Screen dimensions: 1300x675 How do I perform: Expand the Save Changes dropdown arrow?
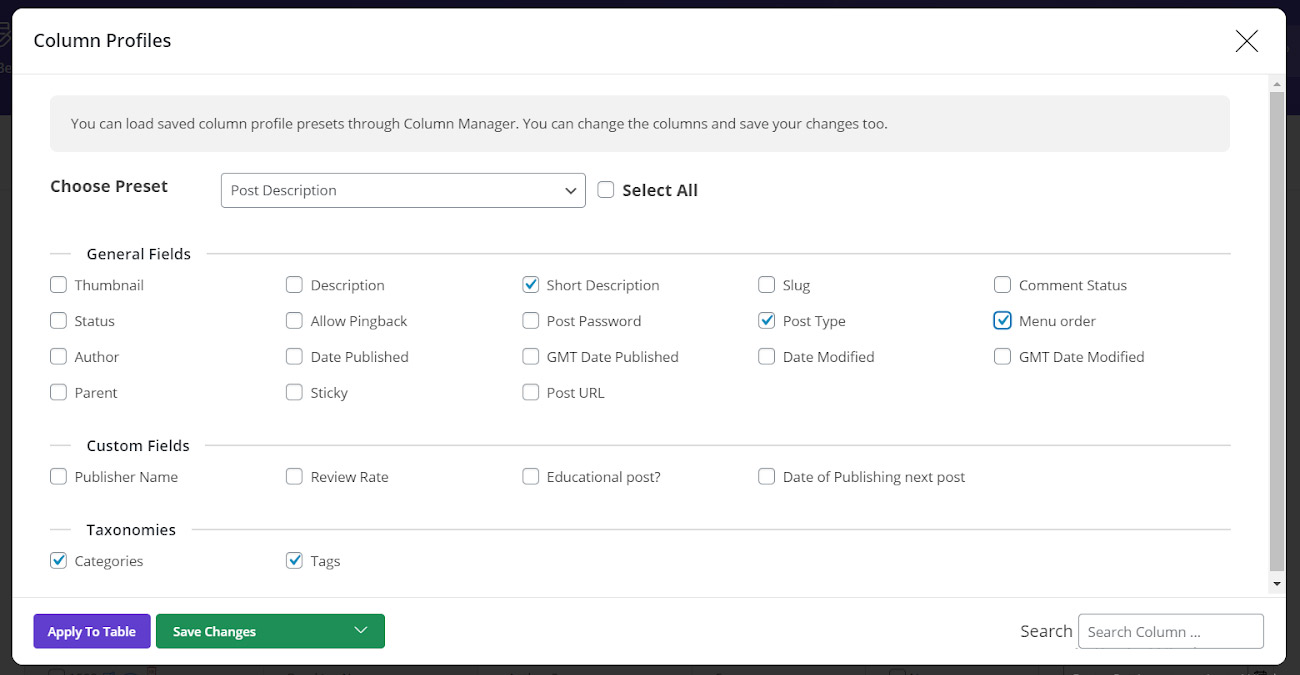361,631
